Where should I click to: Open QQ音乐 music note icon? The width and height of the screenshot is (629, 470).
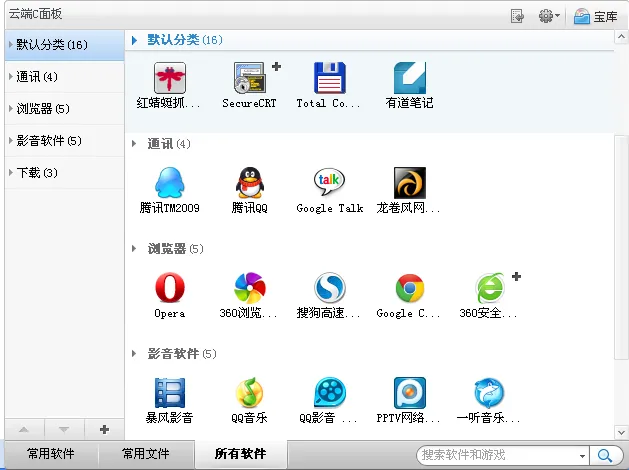[249, 393]
